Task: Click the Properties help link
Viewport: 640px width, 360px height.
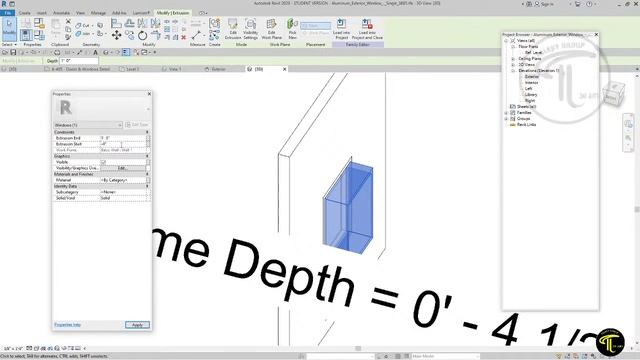Action: [67, 325]
